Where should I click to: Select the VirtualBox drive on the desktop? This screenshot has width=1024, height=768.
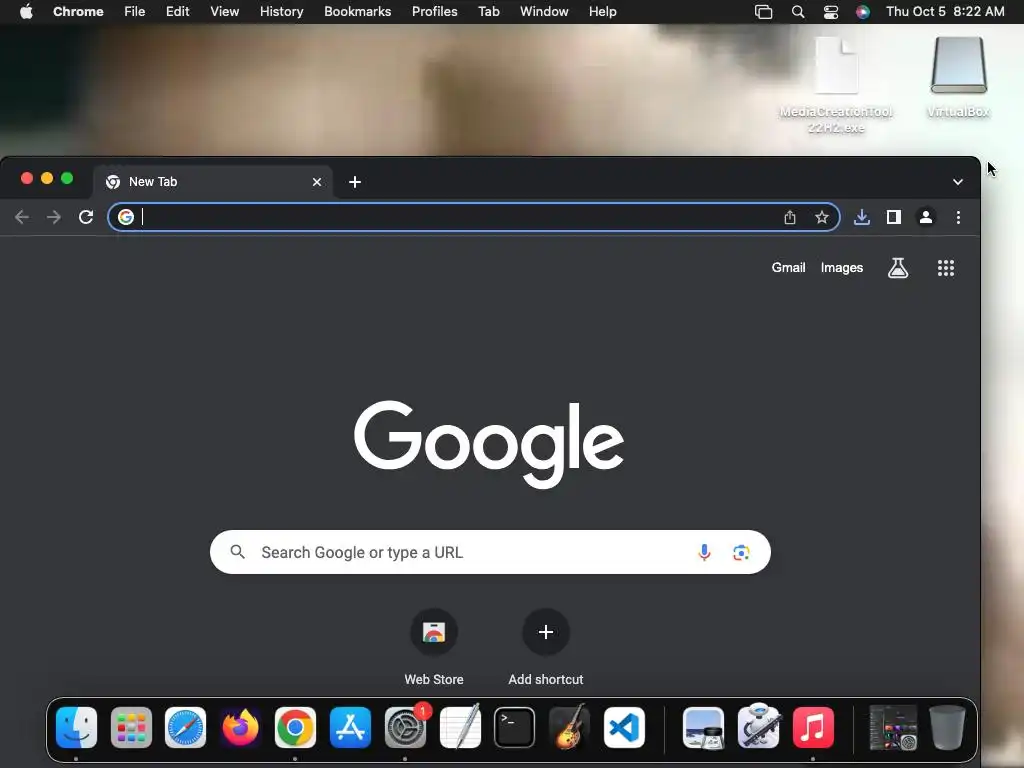pos(958,77)
